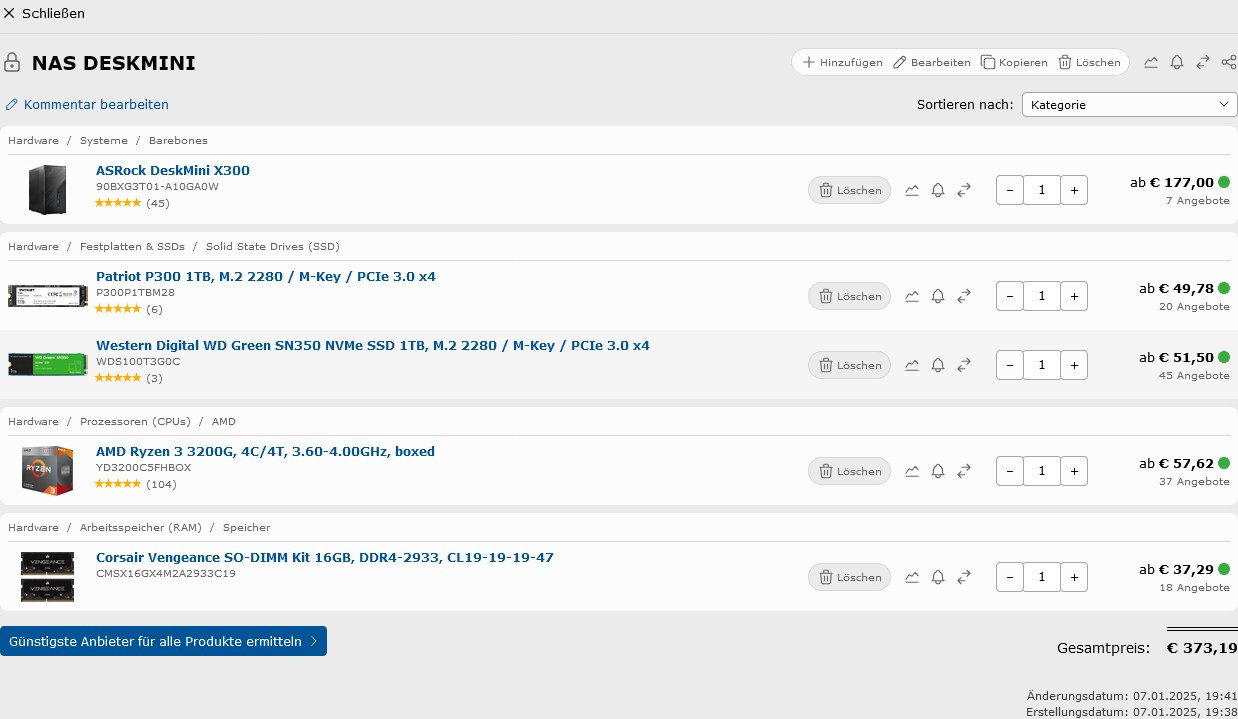Remove WD Green SN350 with Löschen
Screen dimensions: 1238x719
[849, 365]
